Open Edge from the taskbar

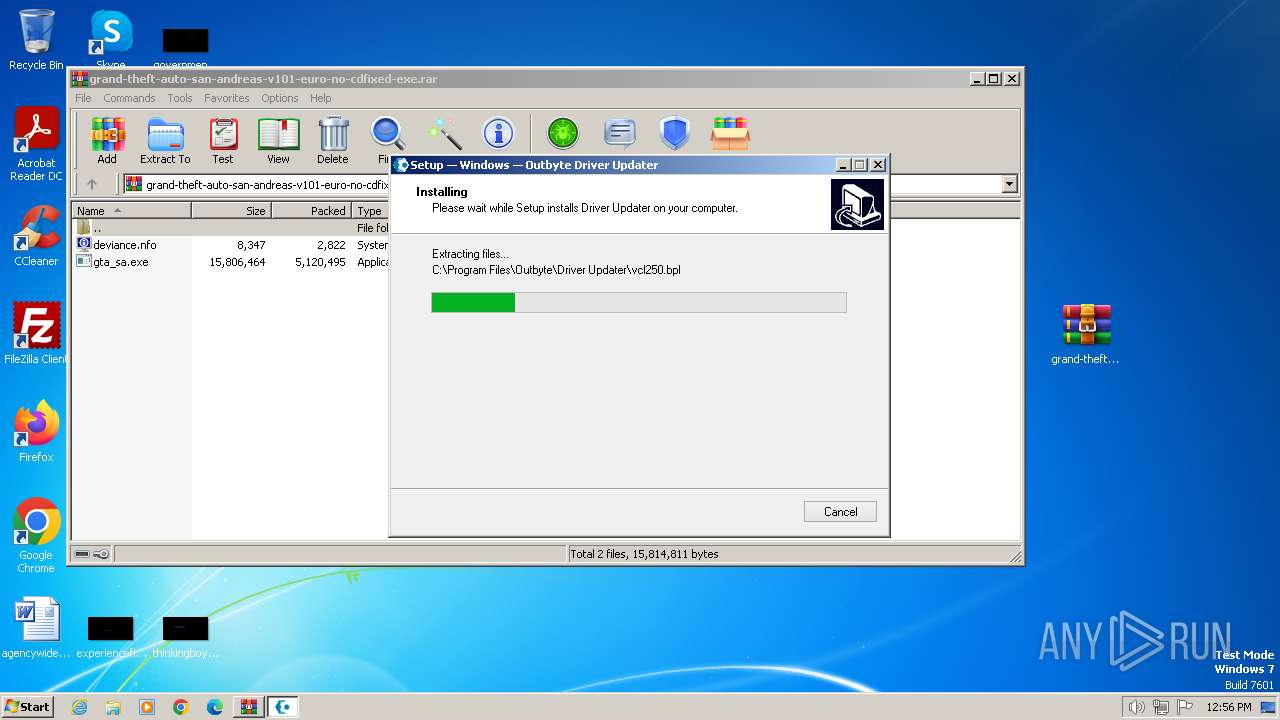pyautogui.click(x=215, y=707)
